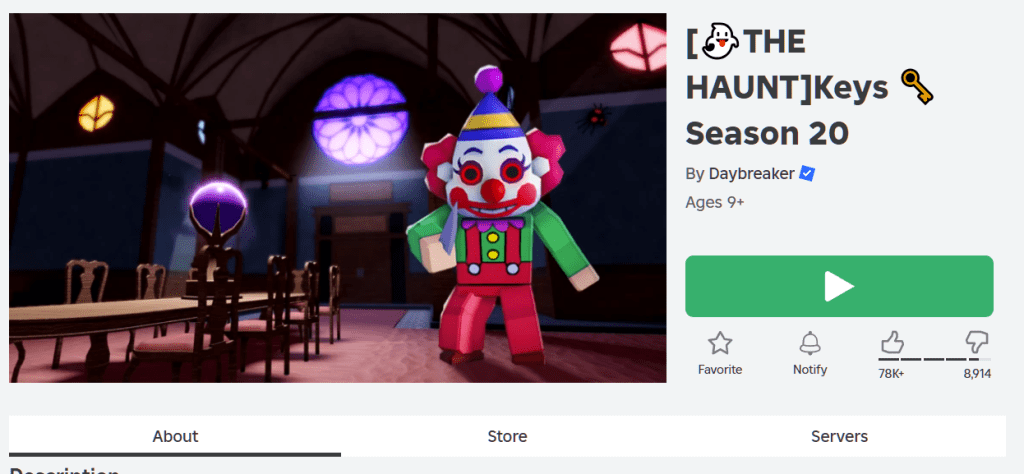Click the ghost emoji in the title
The height and width of the screenshot is (474, 1024).
(720, 43)
